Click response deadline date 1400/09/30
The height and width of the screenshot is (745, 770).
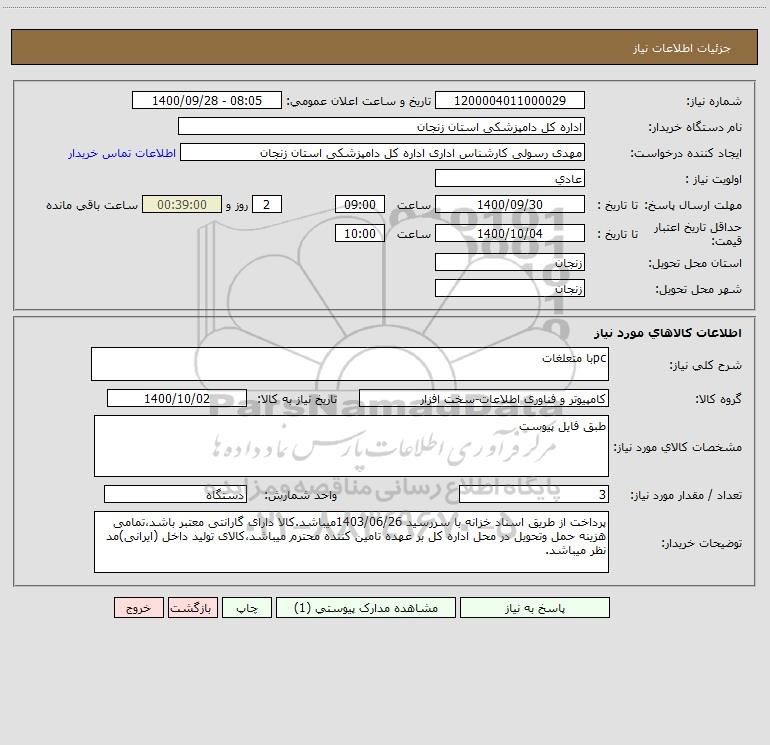[510, 204]
